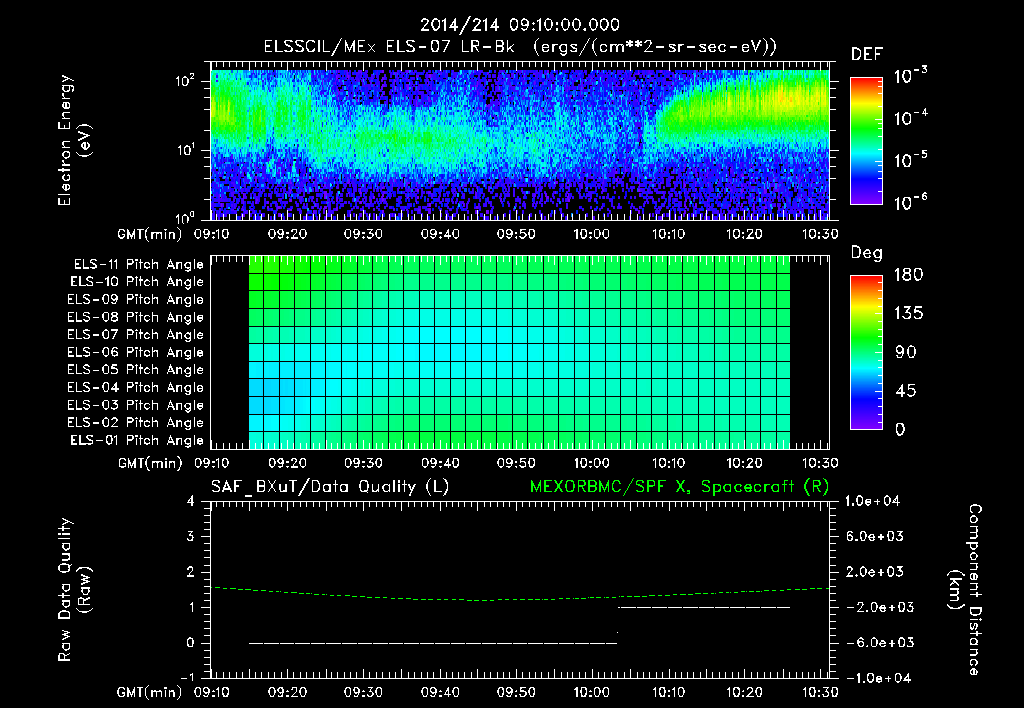Select the Component Distance (km) axis label
The image size is (1024, 708).
pyautogui.click(x=965, y=590)
